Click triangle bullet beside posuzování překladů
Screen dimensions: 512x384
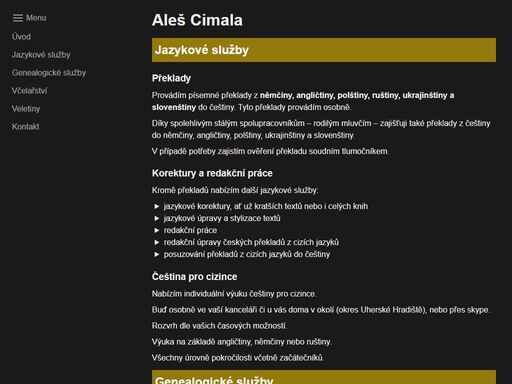point(157,254)
